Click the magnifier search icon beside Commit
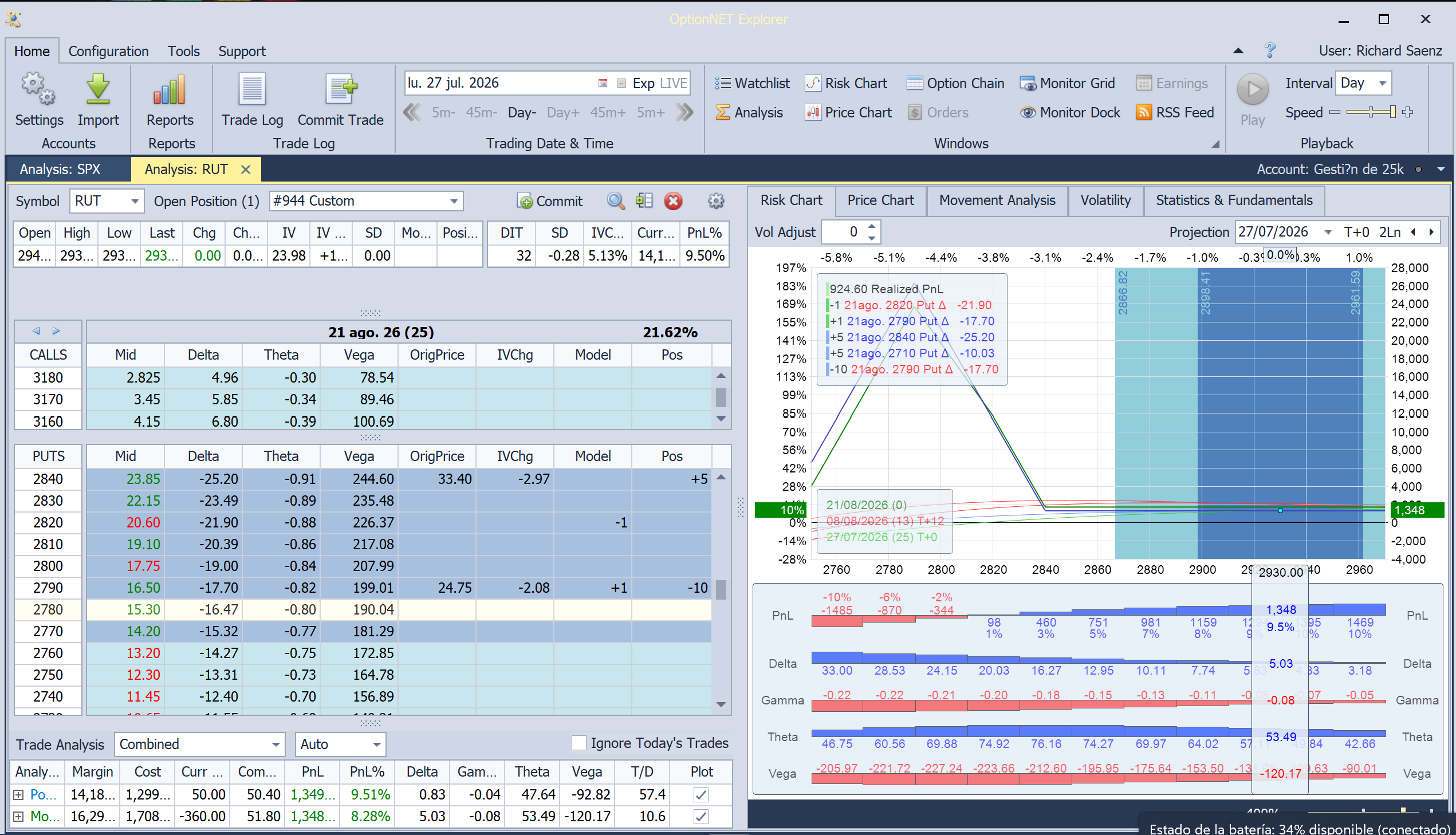The image size is (1456, 835). [x=615, y=200]
